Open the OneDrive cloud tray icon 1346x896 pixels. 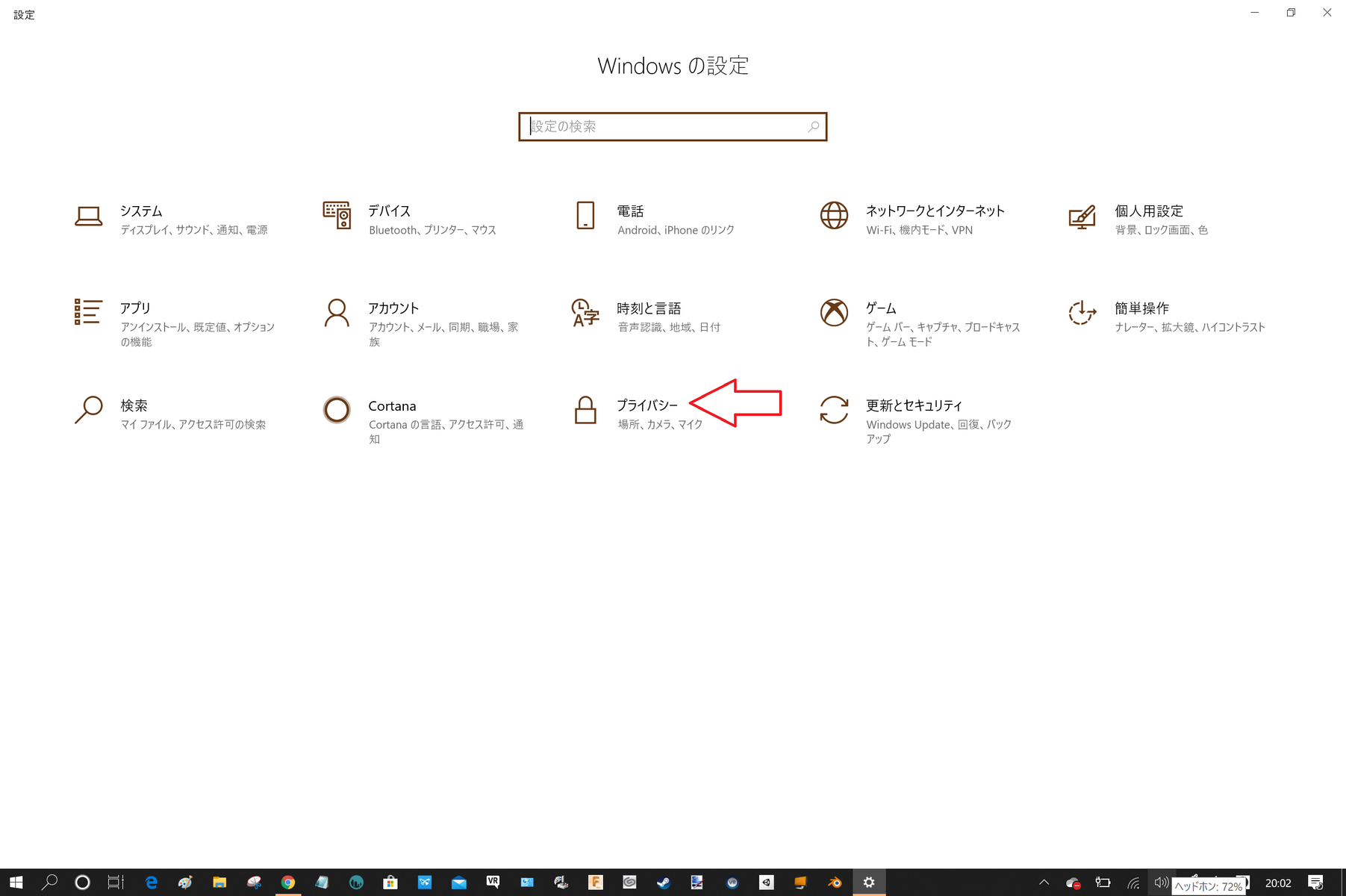[1074, 883]
